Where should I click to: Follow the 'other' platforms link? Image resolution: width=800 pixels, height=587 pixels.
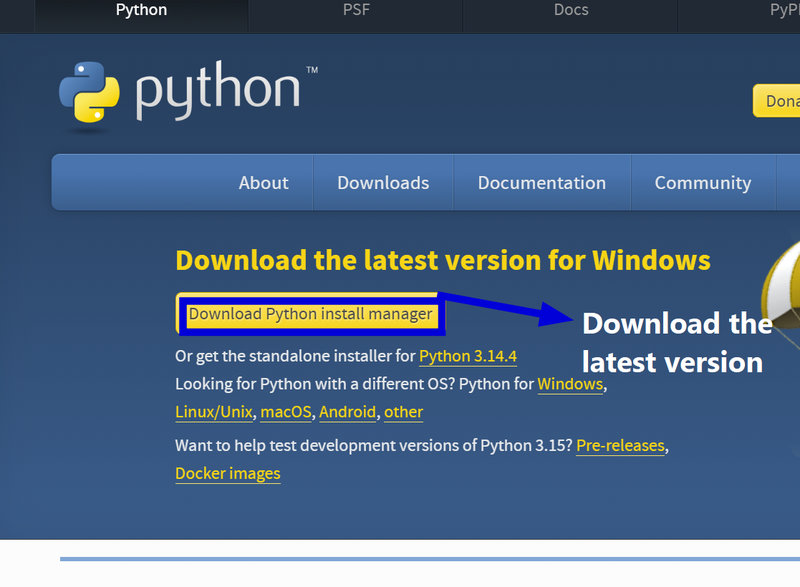point(404,412)
